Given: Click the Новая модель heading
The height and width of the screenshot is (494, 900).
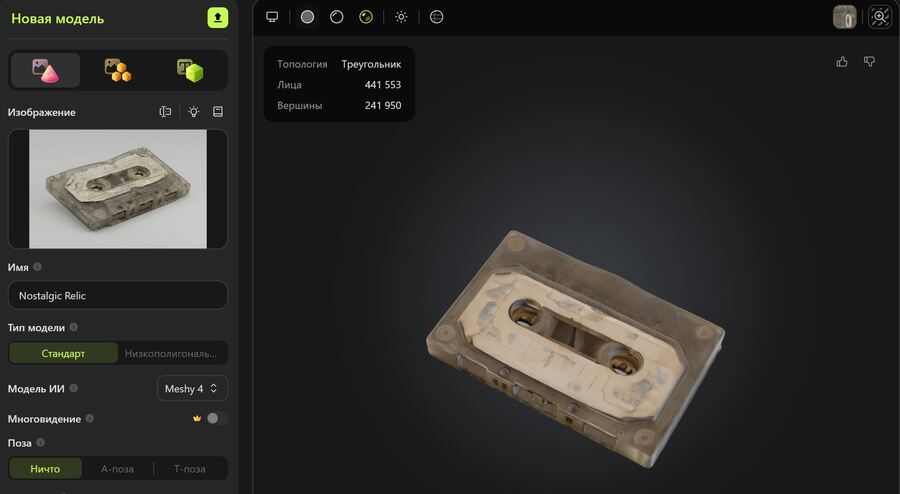Looking at the screenshot, I should tap(57, 18).
